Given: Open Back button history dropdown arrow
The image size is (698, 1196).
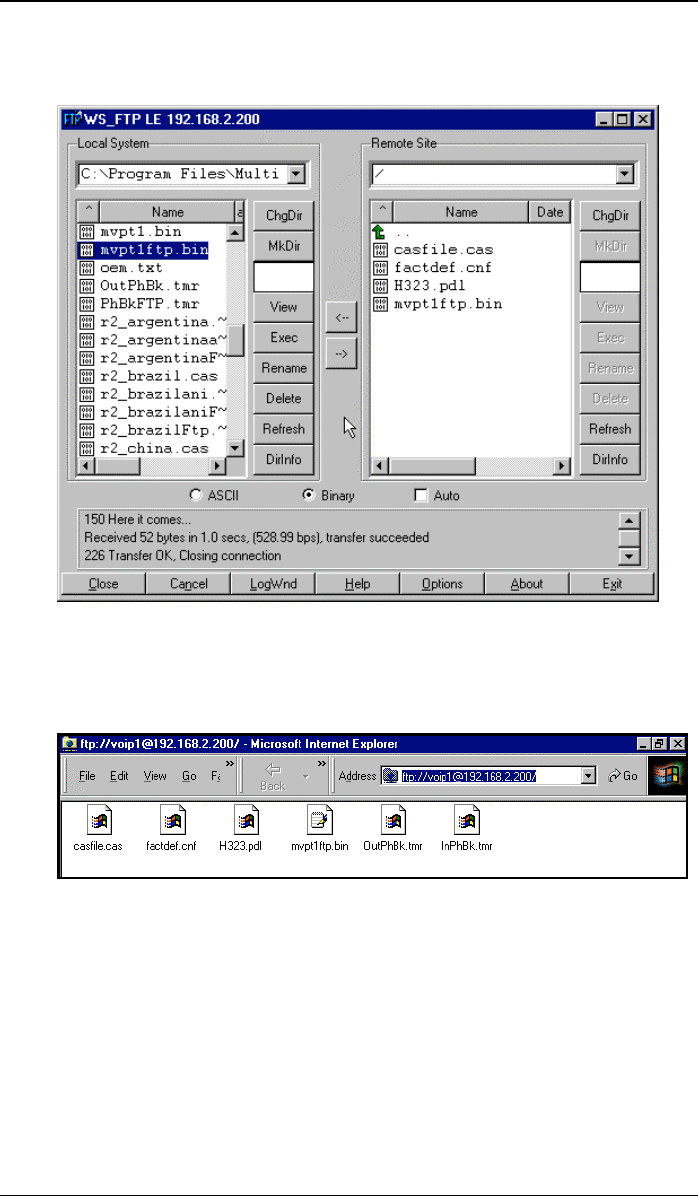Looking at the screenshot, I should (x=305, y=776).
